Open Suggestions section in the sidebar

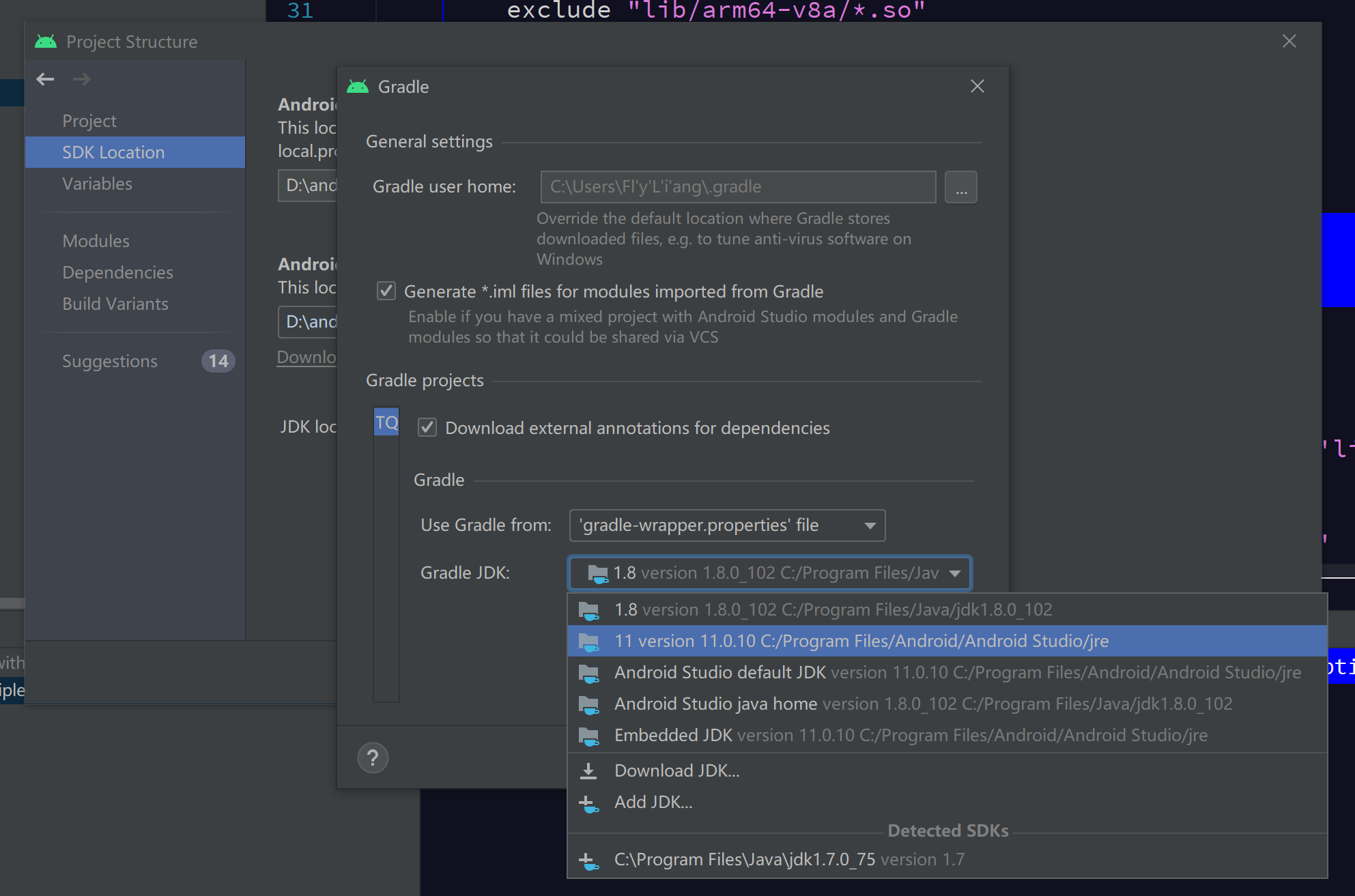[x=135, y=361]
